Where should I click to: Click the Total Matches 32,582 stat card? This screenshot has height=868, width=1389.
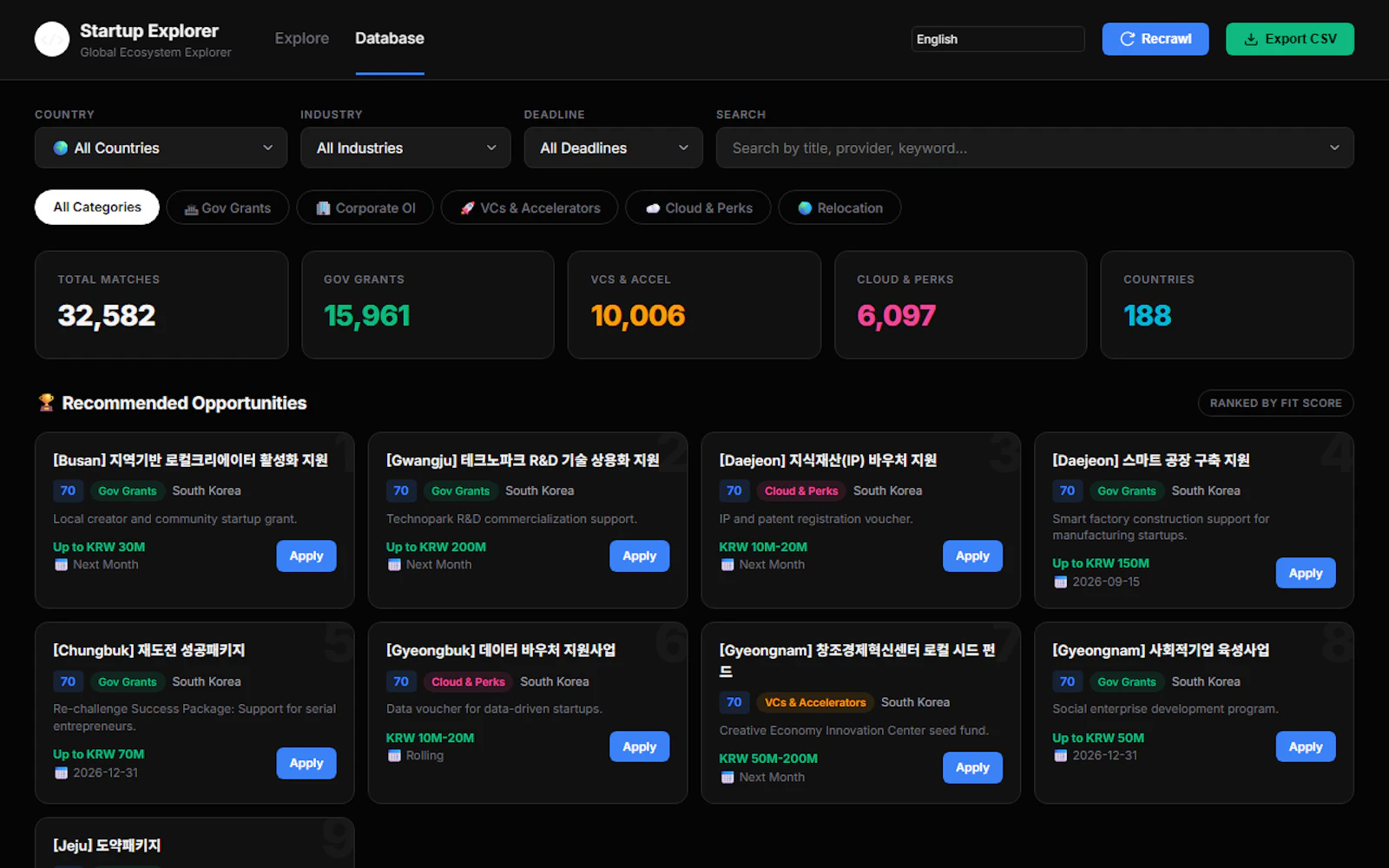point(161,305)
